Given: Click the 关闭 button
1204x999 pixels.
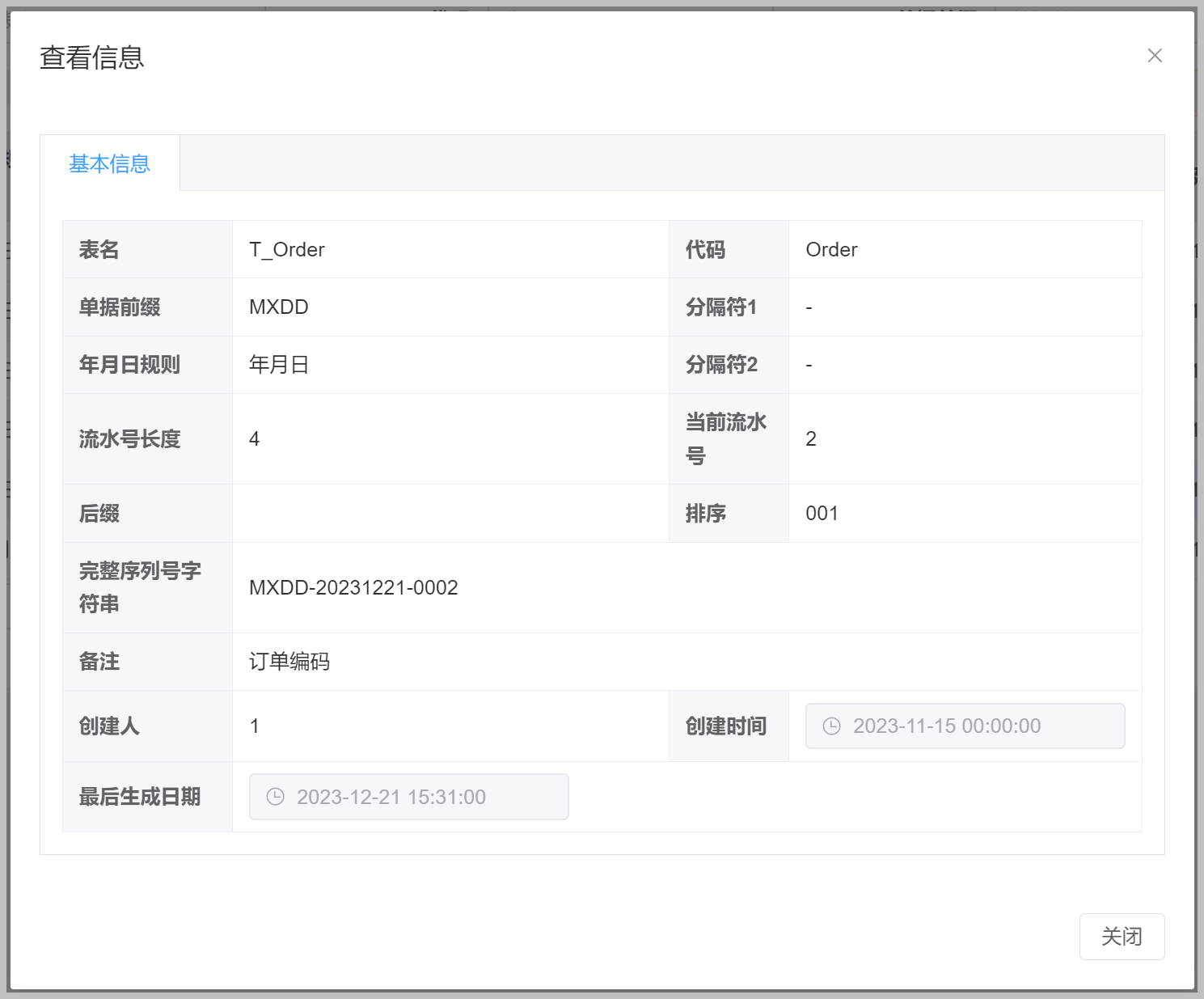Looking at the screenshot, I should (1122, 936).
